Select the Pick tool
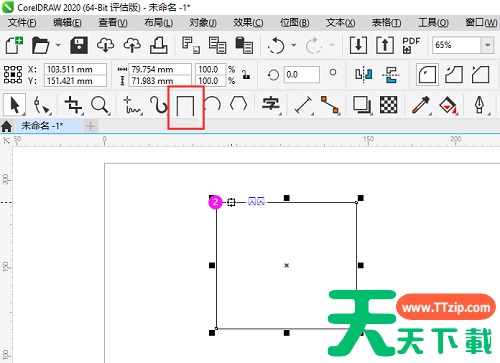500x363 pixels. [14, 105]
